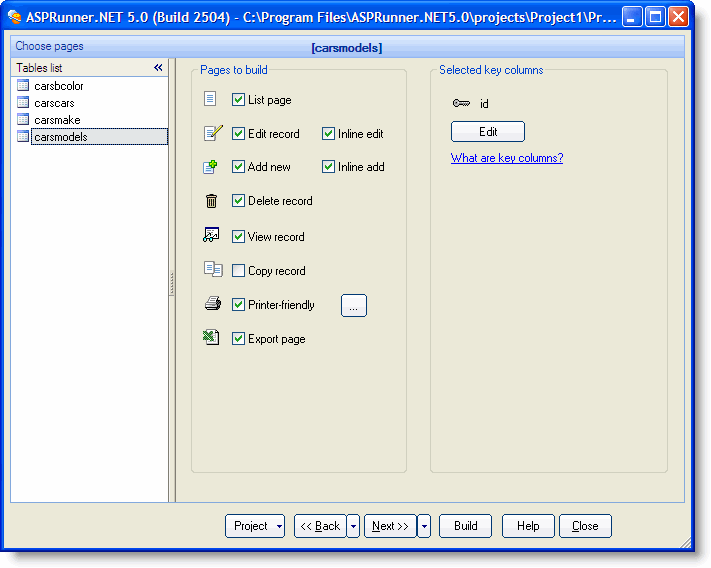The image size is (711, 568).
Task: Click the Edit record pencil icon
Action: 213,133
